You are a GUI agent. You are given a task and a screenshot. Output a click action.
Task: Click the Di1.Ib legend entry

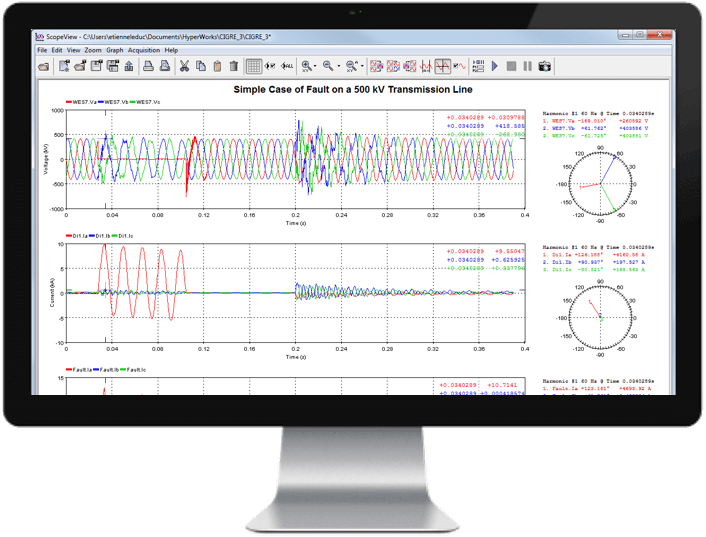[x=100, y=236]
